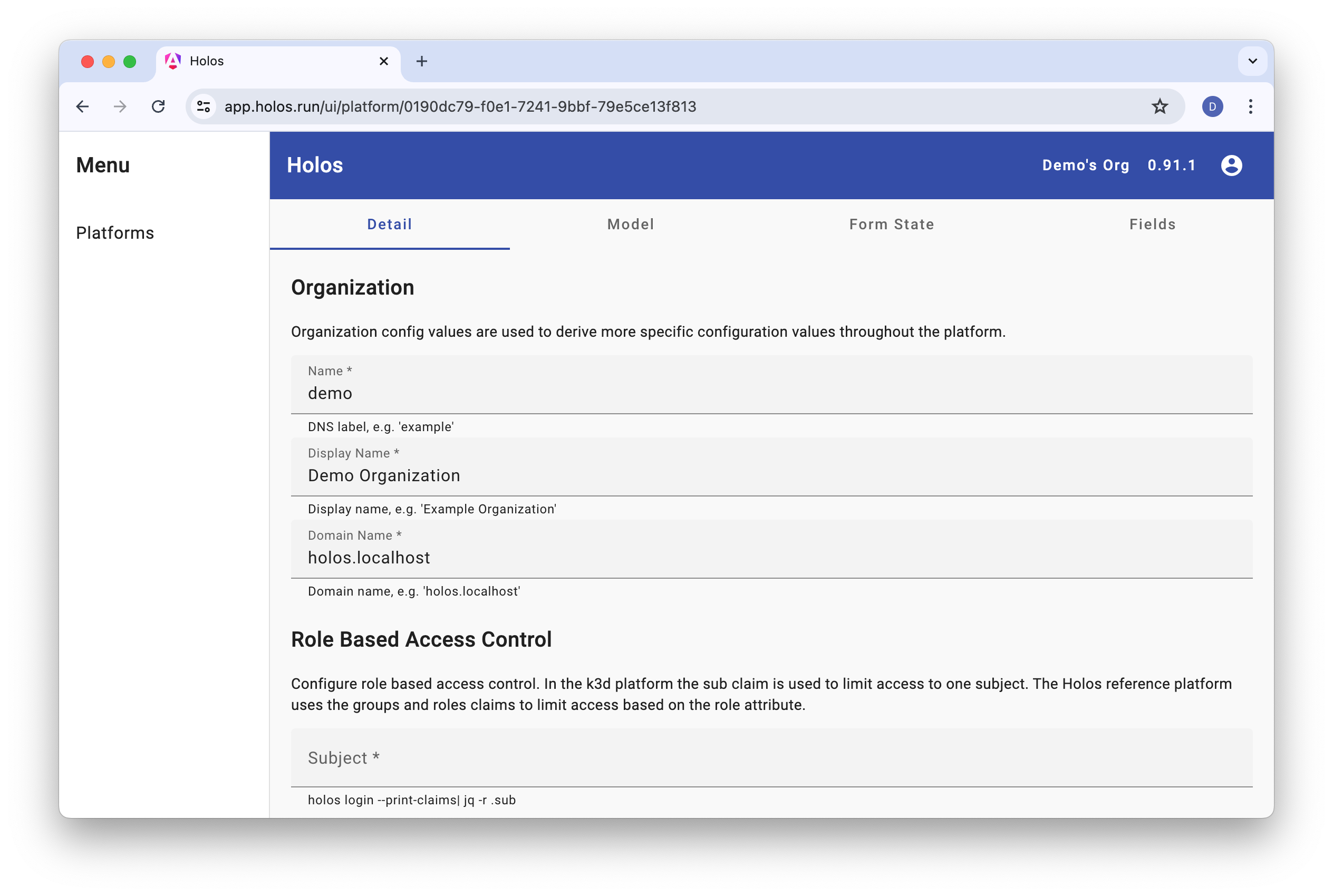Open a new tab with the plus button
Screen dimensions: 1333x896
[421, 61]
